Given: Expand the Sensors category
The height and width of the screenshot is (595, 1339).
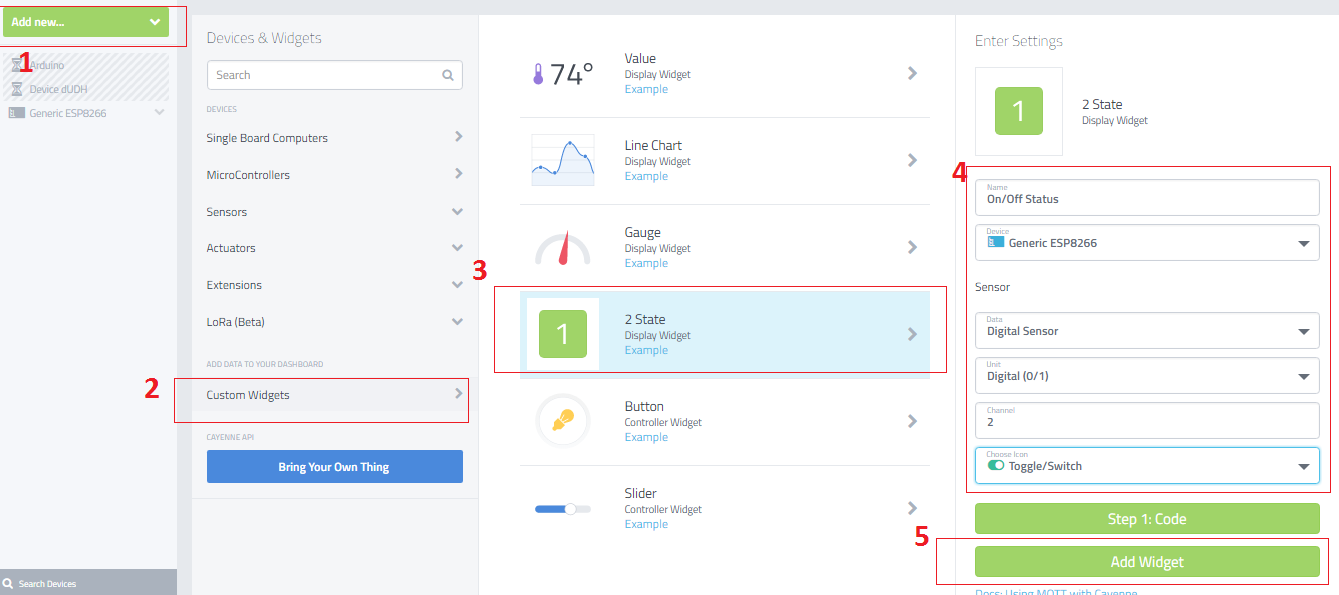Looking at the screenshot, I should (334, 212).
